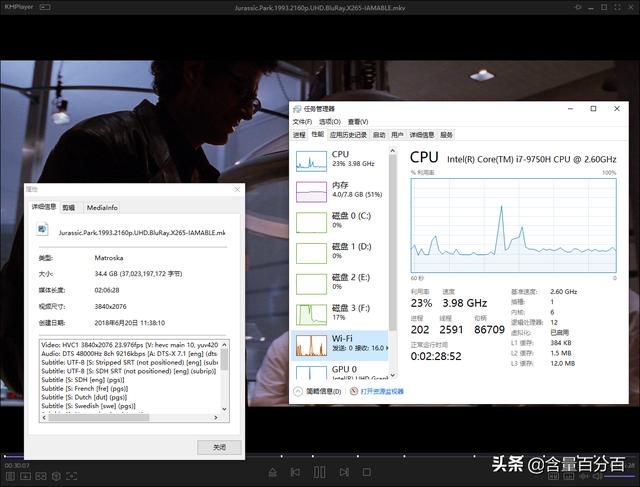Click the KMPlayer seek bar to jump
640x487 pixels.
point(320,456)
